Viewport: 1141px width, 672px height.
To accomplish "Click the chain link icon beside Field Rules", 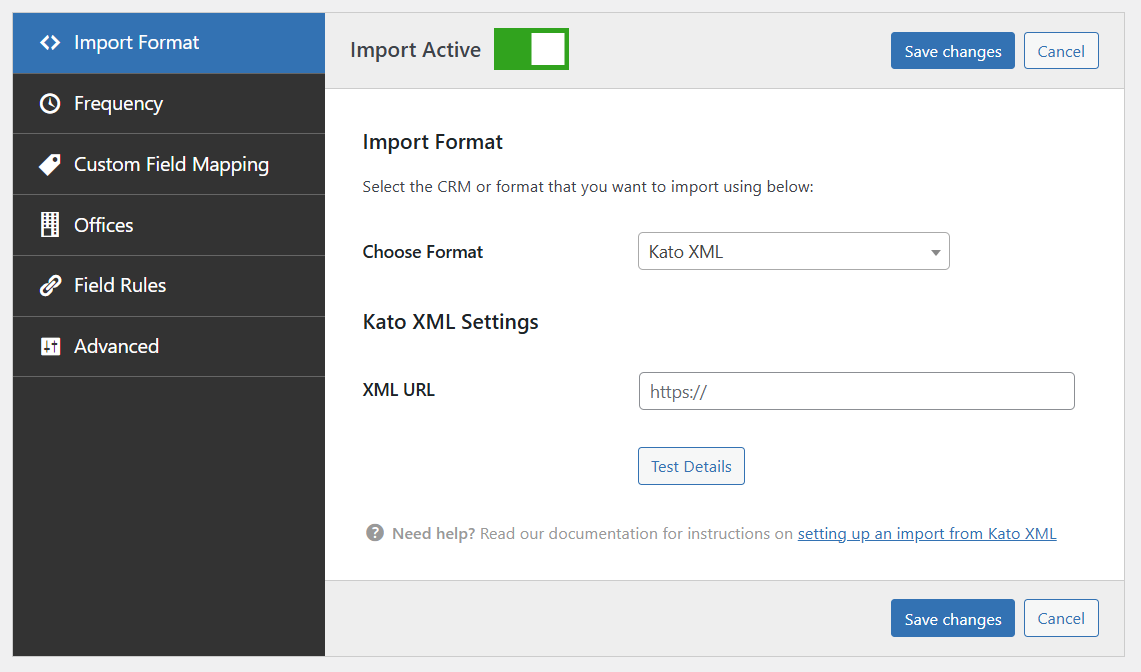I will coord(49,286).
